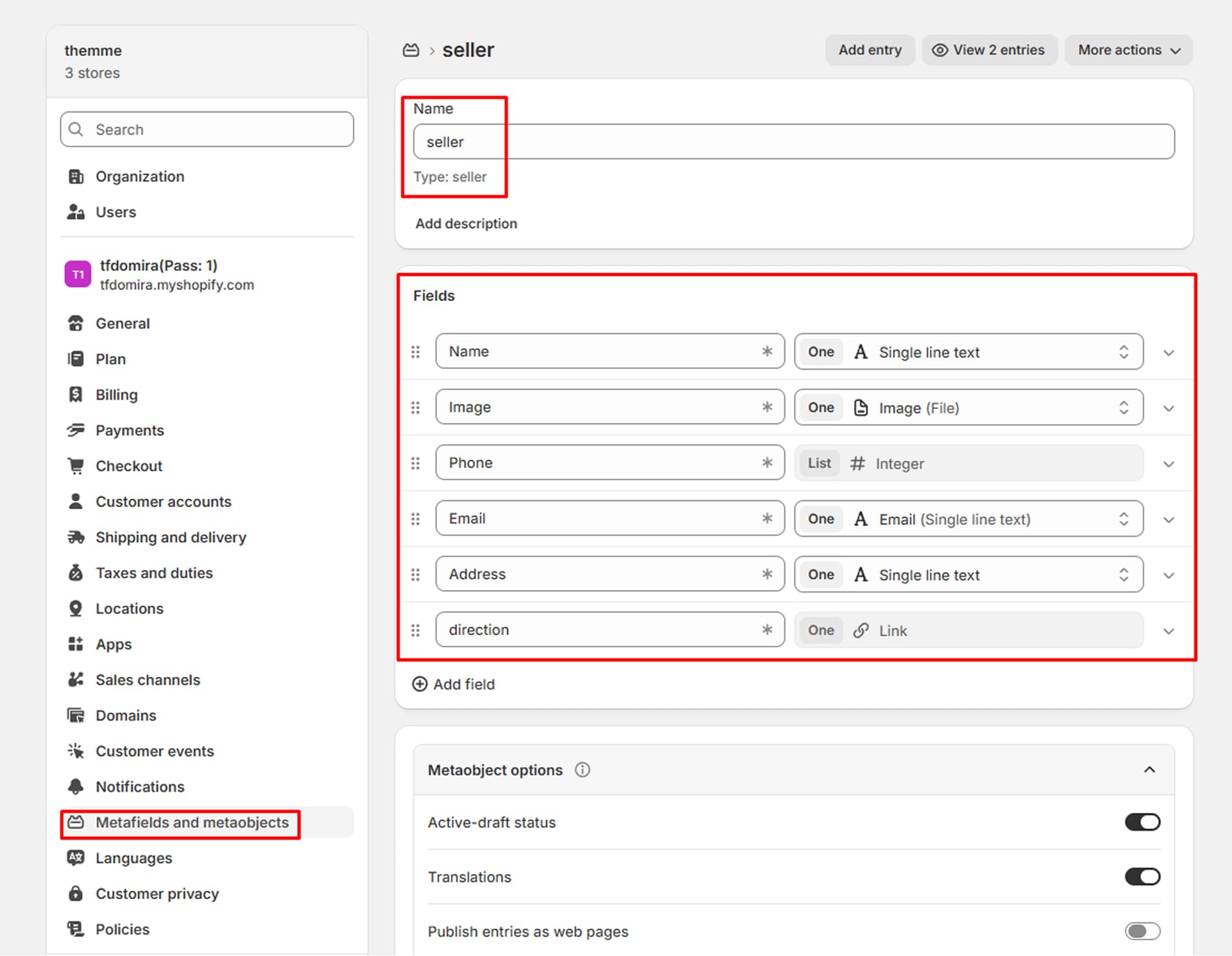Open the Checkout settings page
The width and height of the screenshot is (1232, 956).
tap(207, 466)
